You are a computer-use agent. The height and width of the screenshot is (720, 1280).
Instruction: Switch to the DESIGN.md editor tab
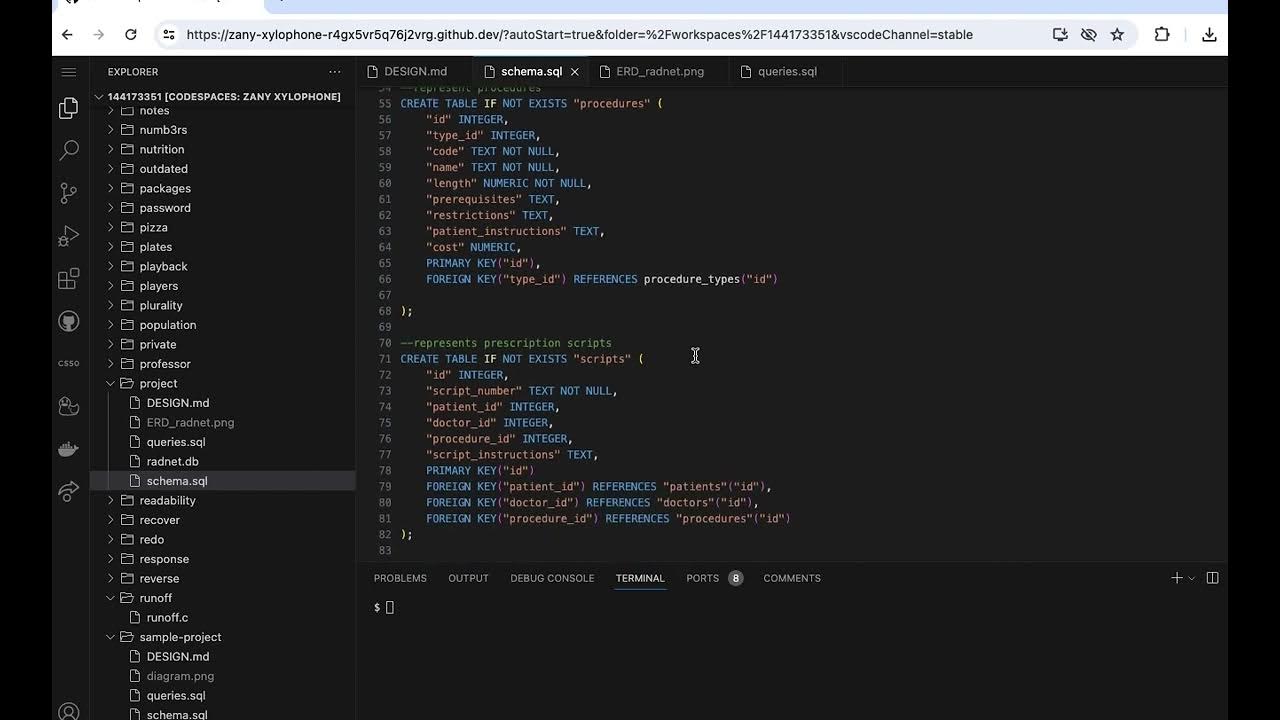[x=415, y=72]
